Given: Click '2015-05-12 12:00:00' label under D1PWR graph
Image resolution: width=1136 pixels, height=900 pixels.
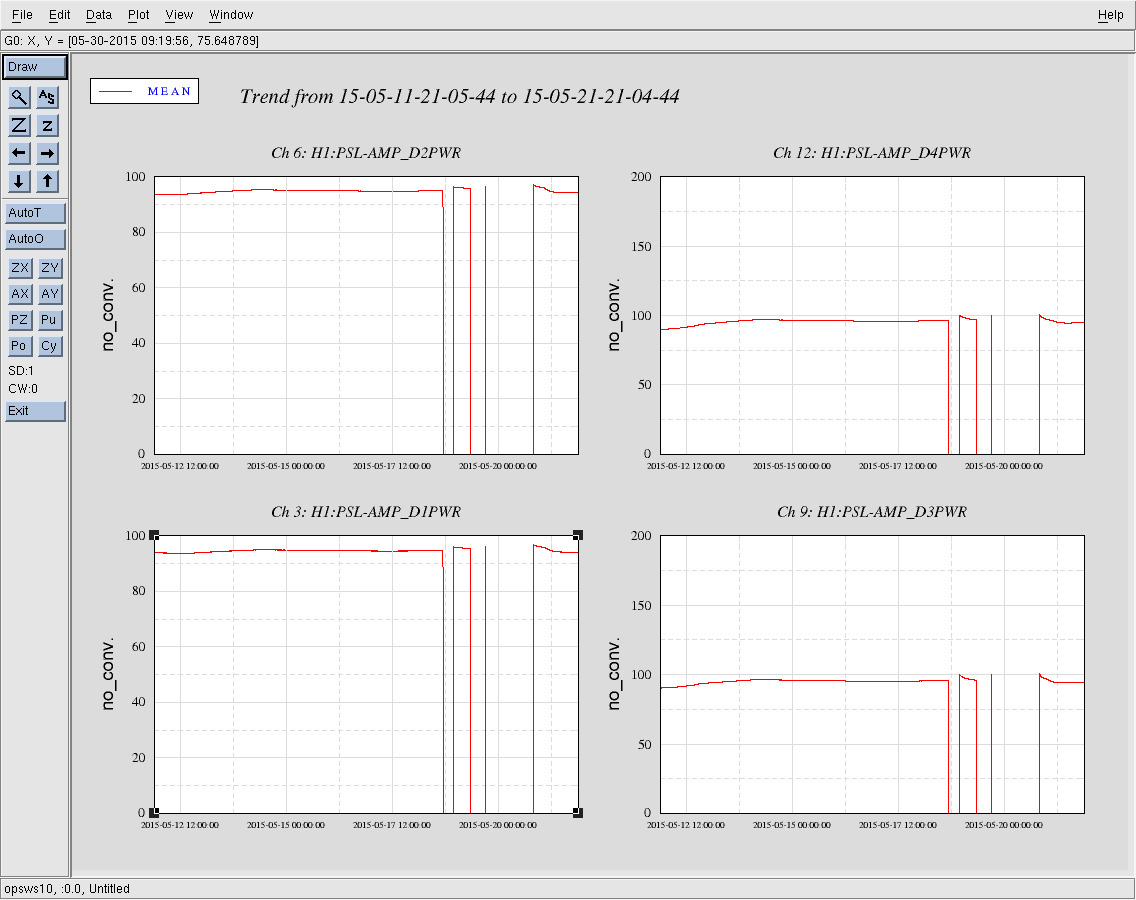Looking at the screenshot, I should pyautogui.click(x=180, y=825).
